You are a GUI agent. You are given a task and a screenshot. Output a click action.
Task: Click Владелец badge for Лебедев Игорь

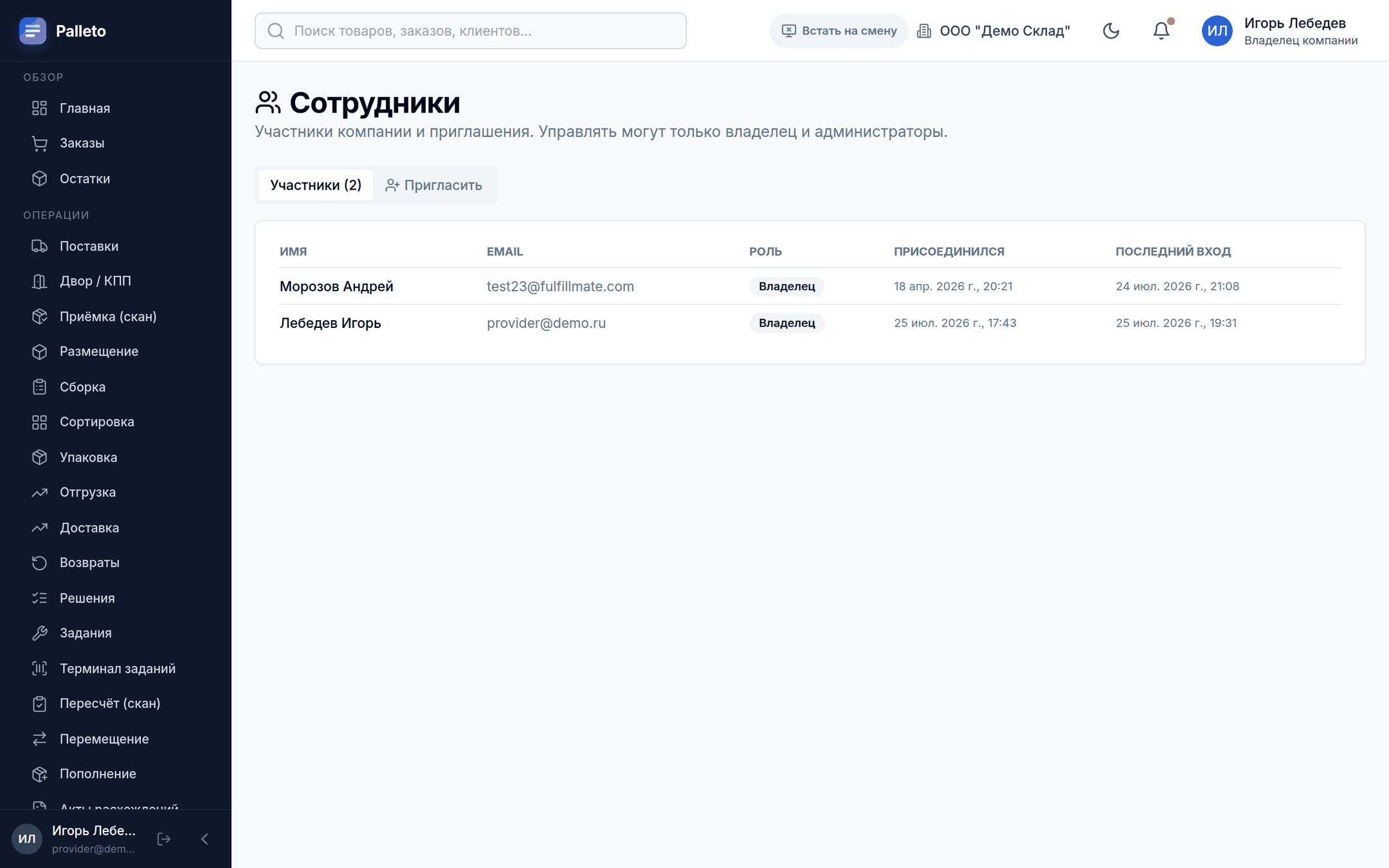pyautogui.click(x=787, y=323)
